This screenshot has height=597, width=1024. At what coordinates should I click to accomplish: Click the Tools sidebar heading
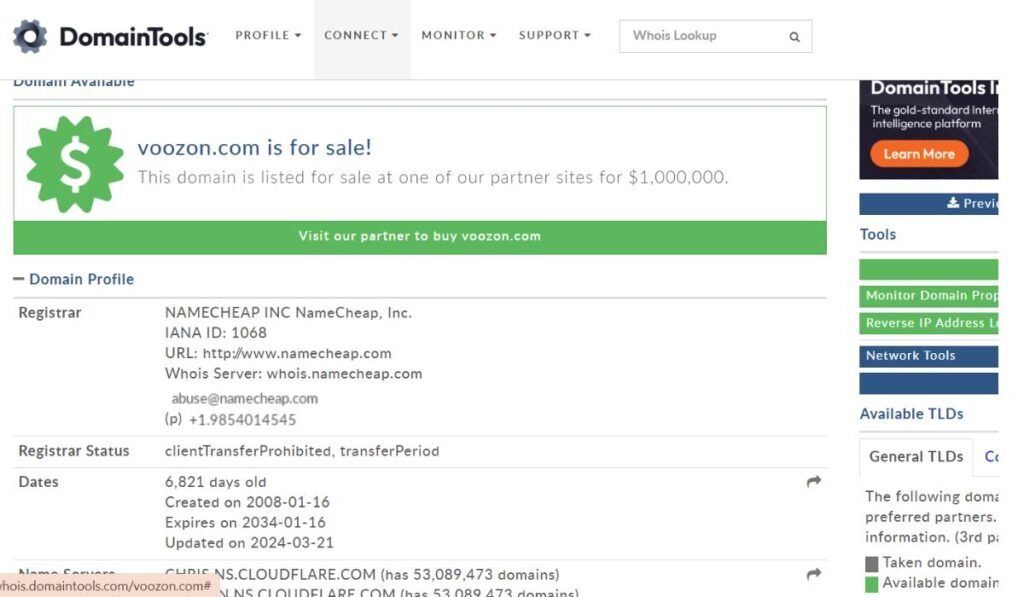pyautogui.click(x=878, y=234)
